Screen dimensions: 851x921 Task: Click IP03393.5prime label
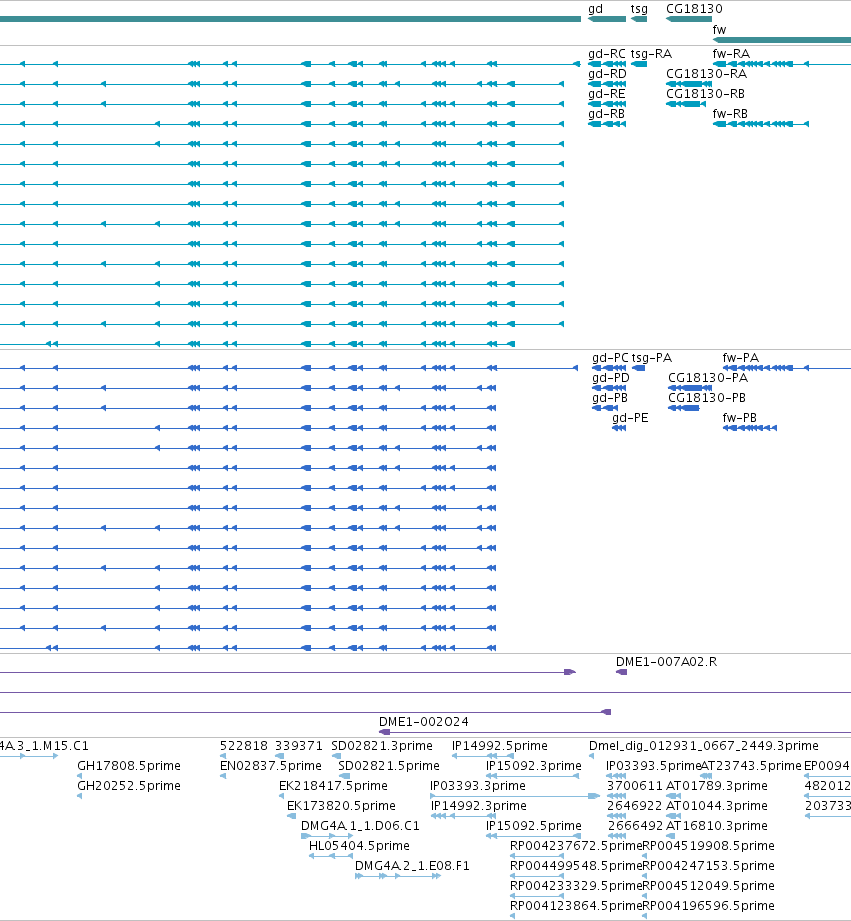pos(654,766)
